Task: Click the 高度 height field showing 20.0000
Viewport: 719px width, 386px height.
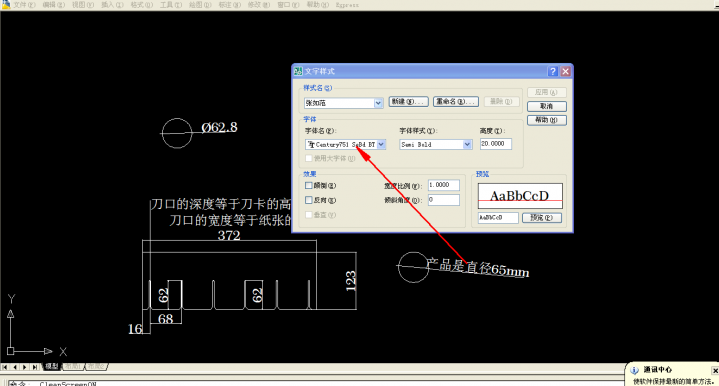Action: [496, 144]
